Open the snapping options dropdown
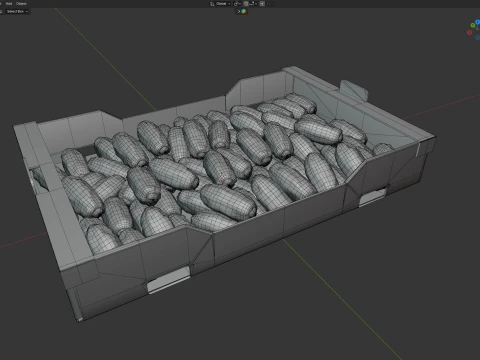Viewport: 480px width, 360px height. [253, 4]
